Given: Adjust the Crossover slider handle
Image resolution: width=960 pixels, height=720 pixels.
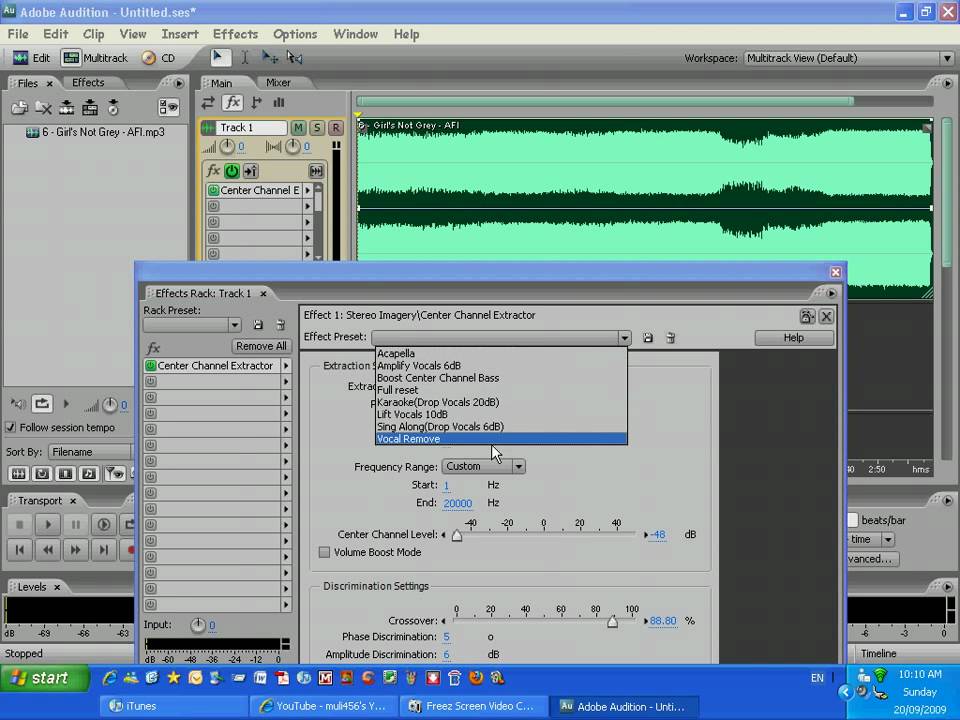Looking at the screenshot, I should (x=612, y=622).
